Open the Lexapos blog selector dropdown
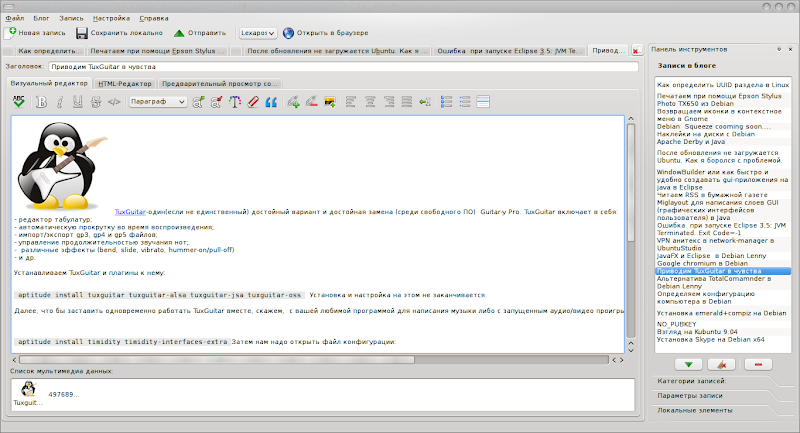 (x=258, y=33)
